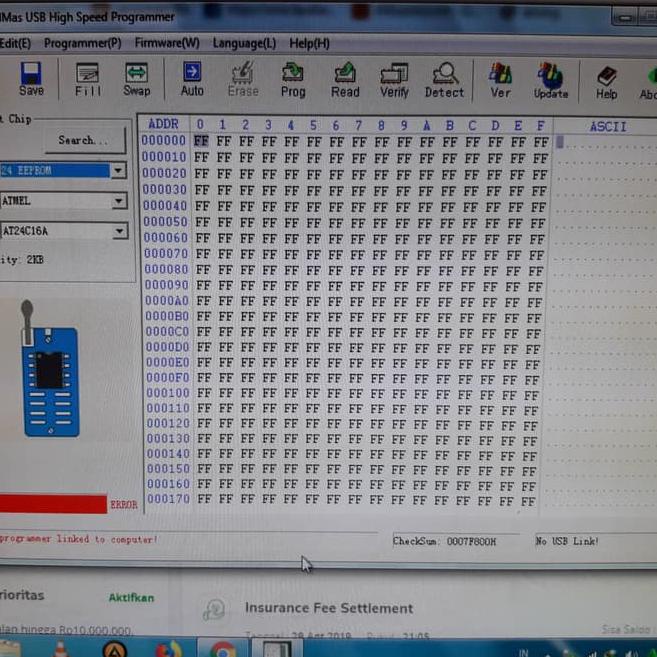657x657 pixels.
Task: Click the minimize window button
Action: coord(625,18)
